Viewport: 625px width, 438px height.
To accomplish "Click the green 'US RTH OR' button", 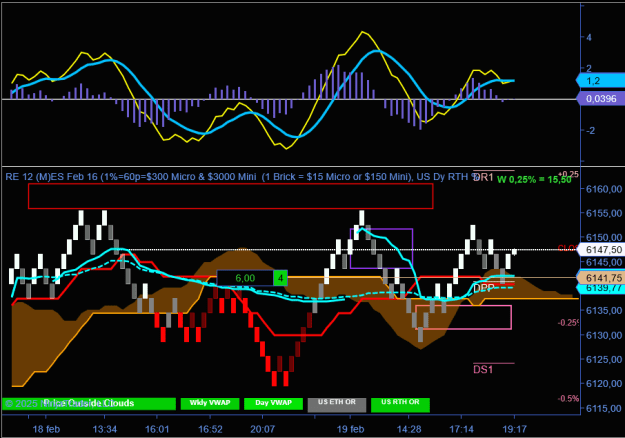I will click(400, 405).
